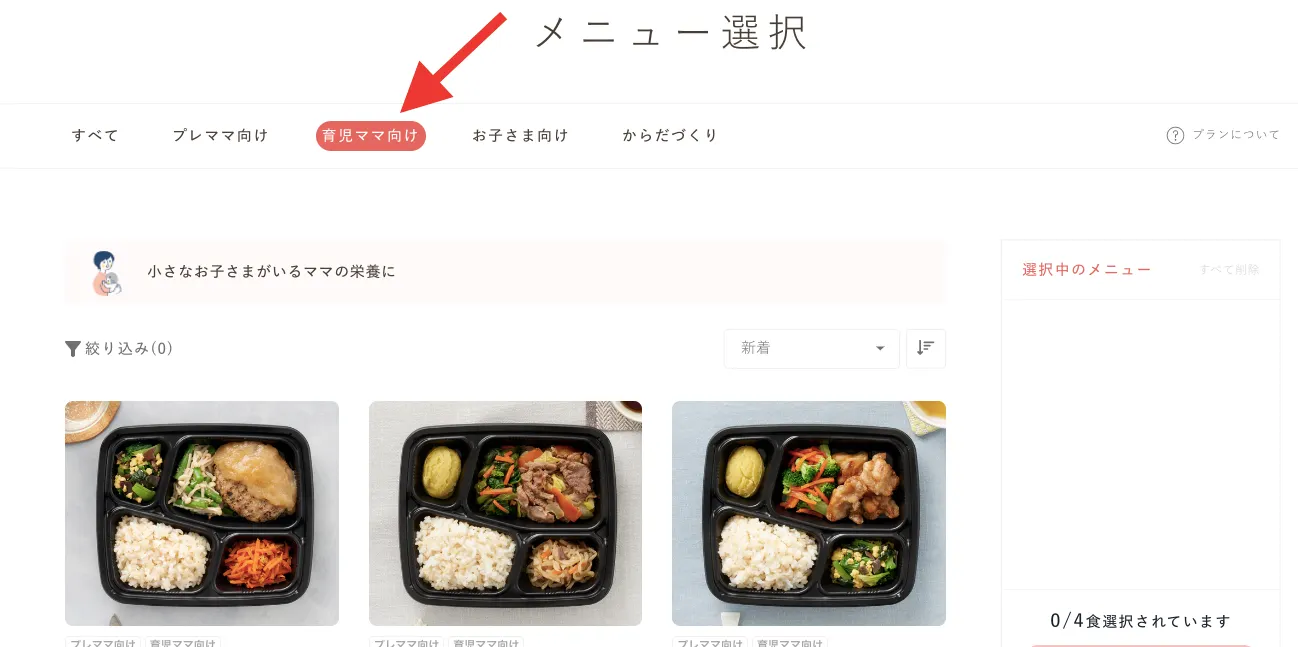
Task: Click the プレママ向け tag under first bento
Action: click(x=103, y=642)
